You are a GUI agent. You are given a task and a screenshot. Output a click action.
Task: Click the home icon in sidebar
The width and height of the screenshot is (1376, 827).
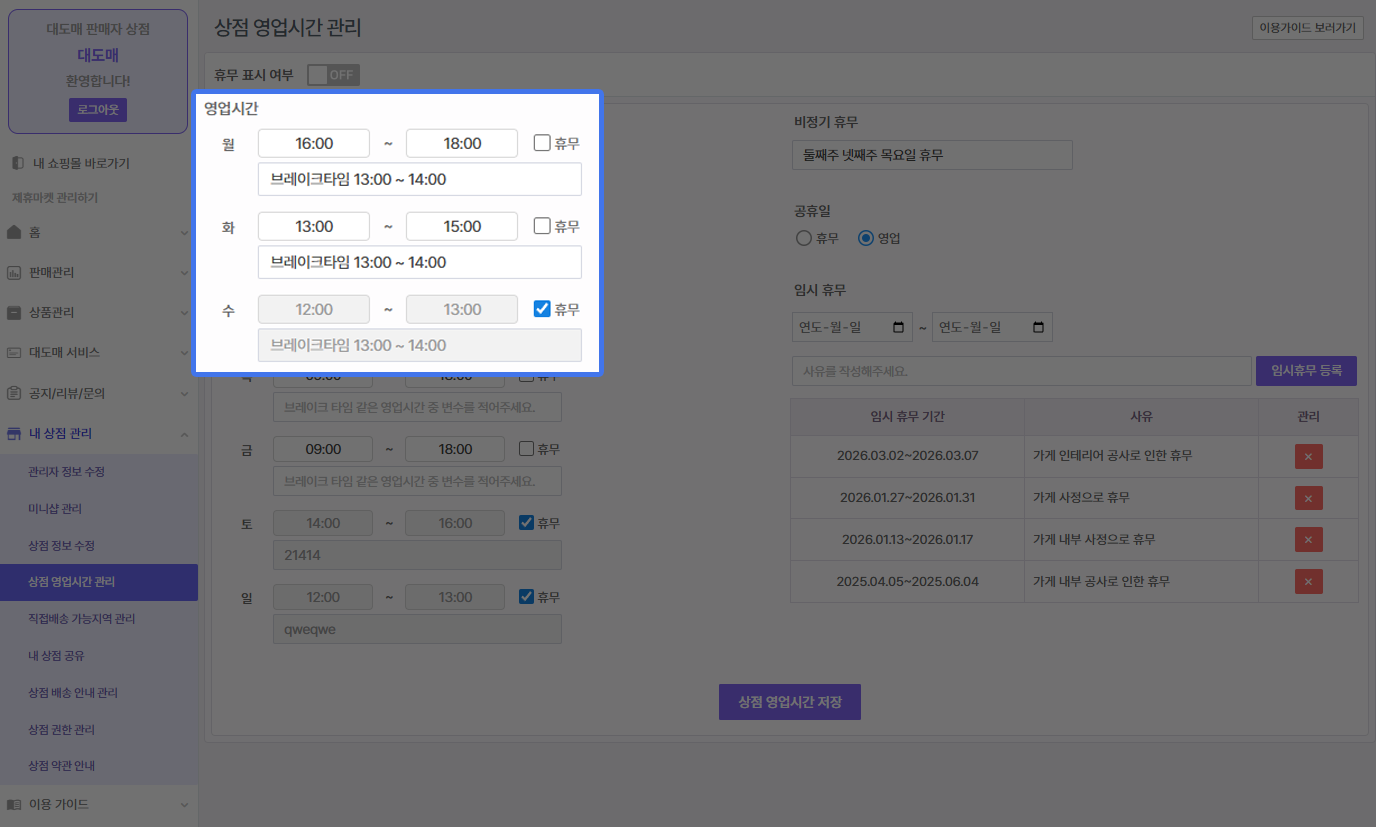pyautogui.click(x=14, y=232)
